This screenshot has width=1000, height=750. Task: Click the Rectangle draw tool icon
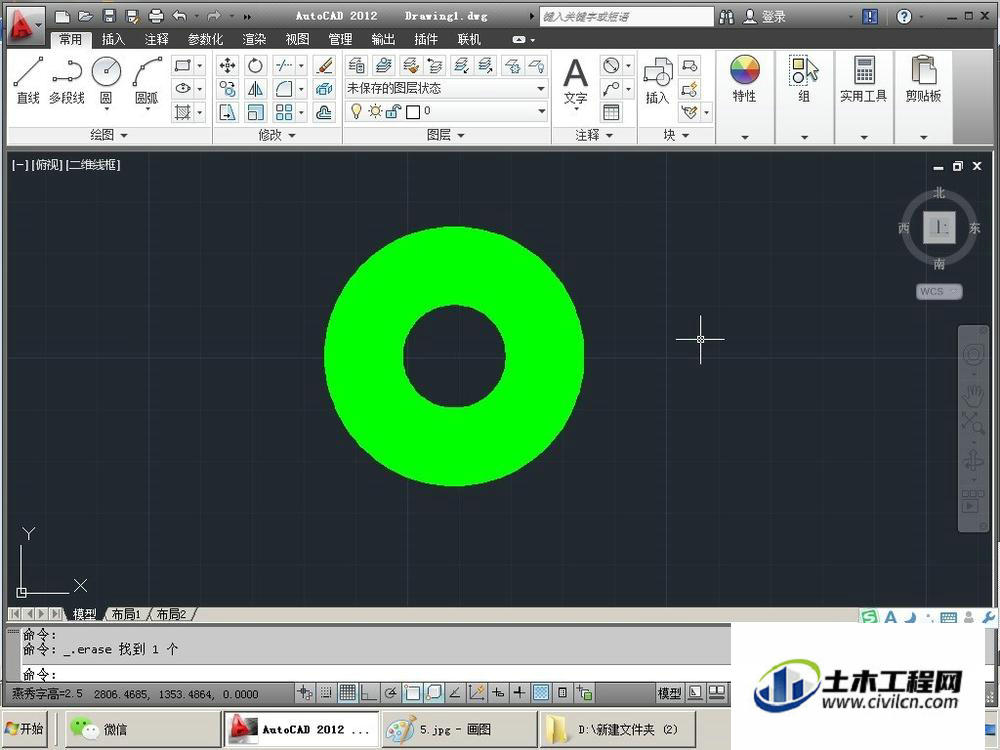pos(183,65)
